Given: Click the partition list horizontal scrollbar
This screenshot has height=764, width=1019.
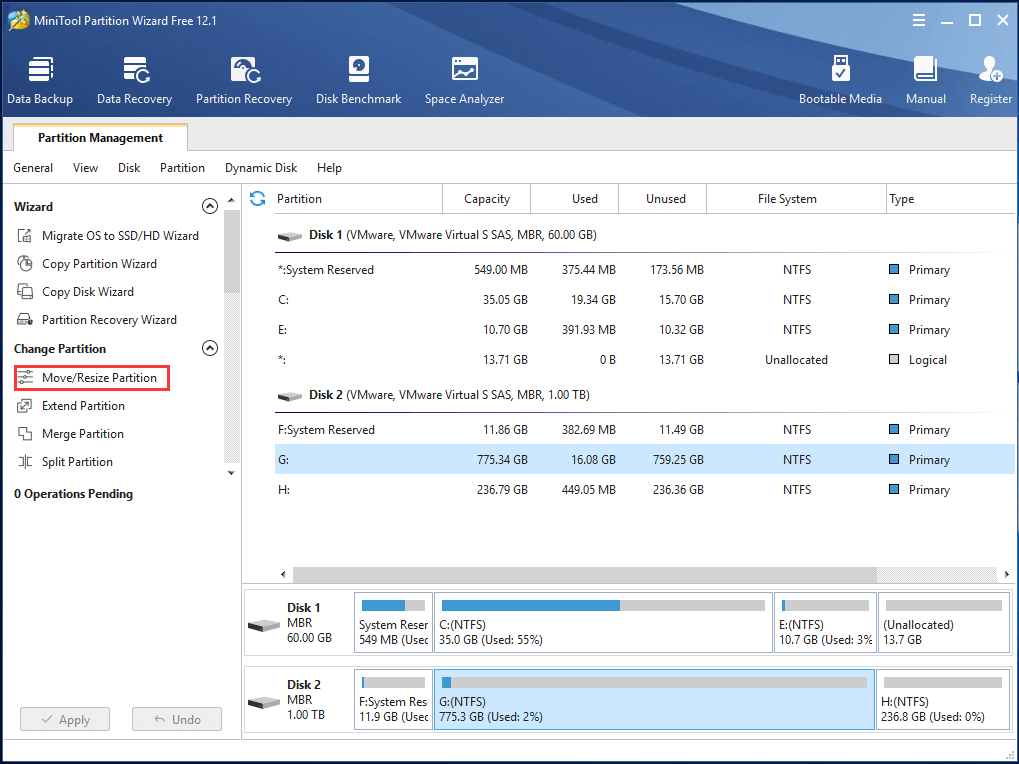Looking at the screenshot, I should tap(584, 574).
